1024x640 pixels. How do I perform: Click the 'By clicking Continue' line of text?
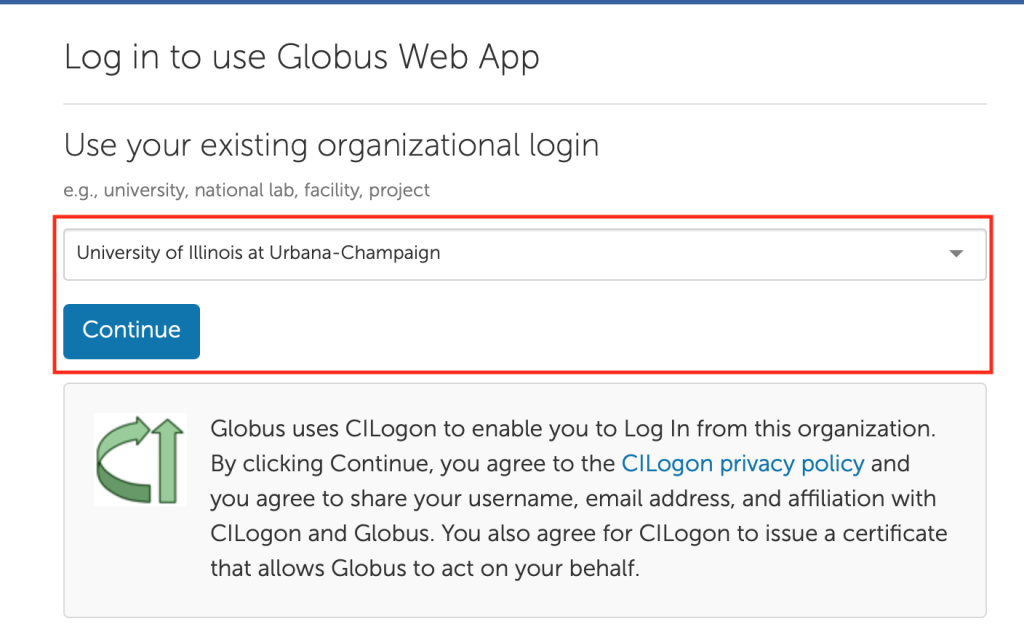(x=560, y=464)
